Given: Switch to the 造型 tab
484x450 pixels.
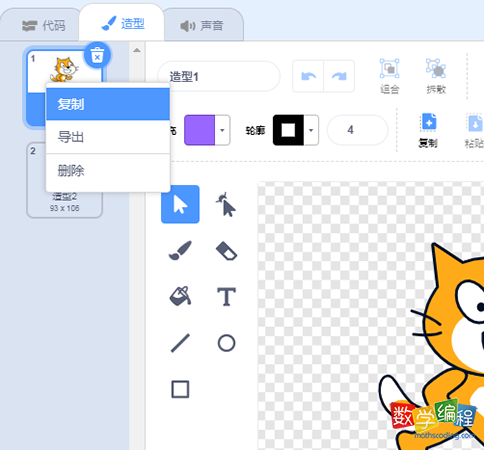Looking at the screenshot, I should tap(122, 24).
